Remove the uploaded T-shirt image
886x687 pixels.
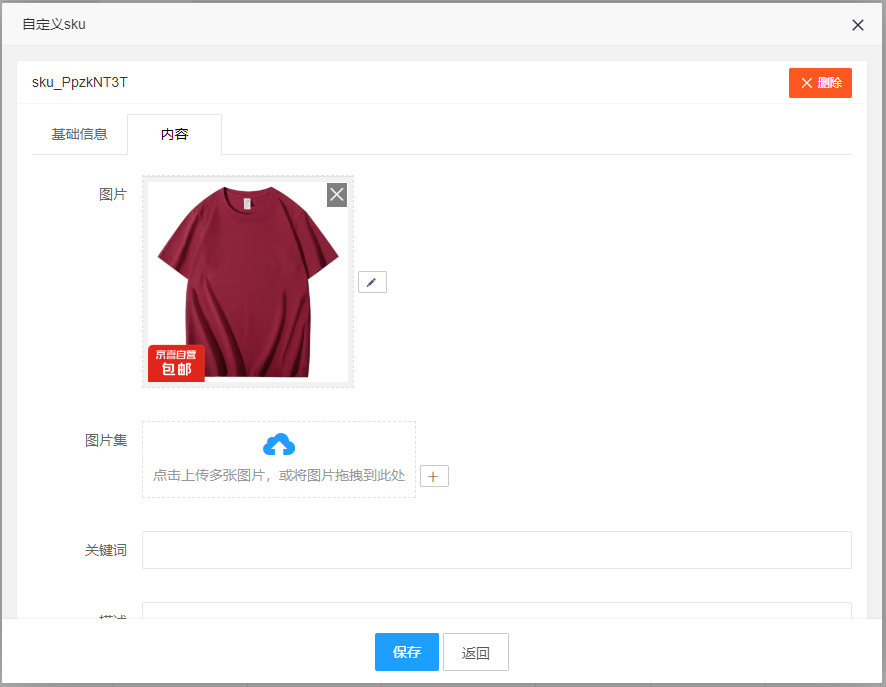coord(337,194)
